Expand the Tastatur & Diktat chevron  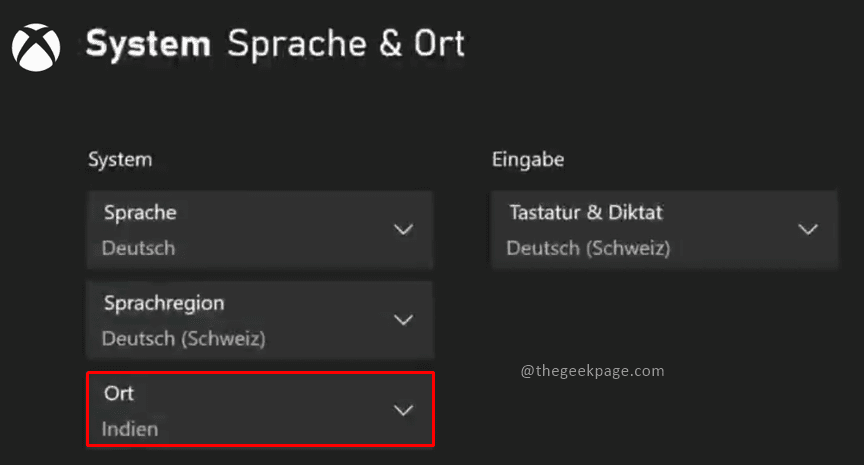coord(807,230)
